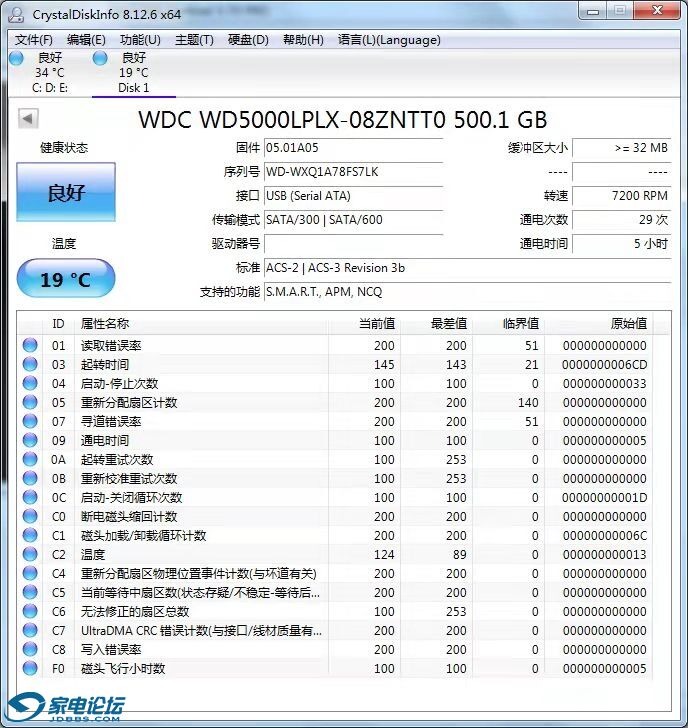Viewport: 688px width, 728px height.
Task: Click the blue status orb for Disk 1
Action: pyautogui.click(x=100, y=58)
